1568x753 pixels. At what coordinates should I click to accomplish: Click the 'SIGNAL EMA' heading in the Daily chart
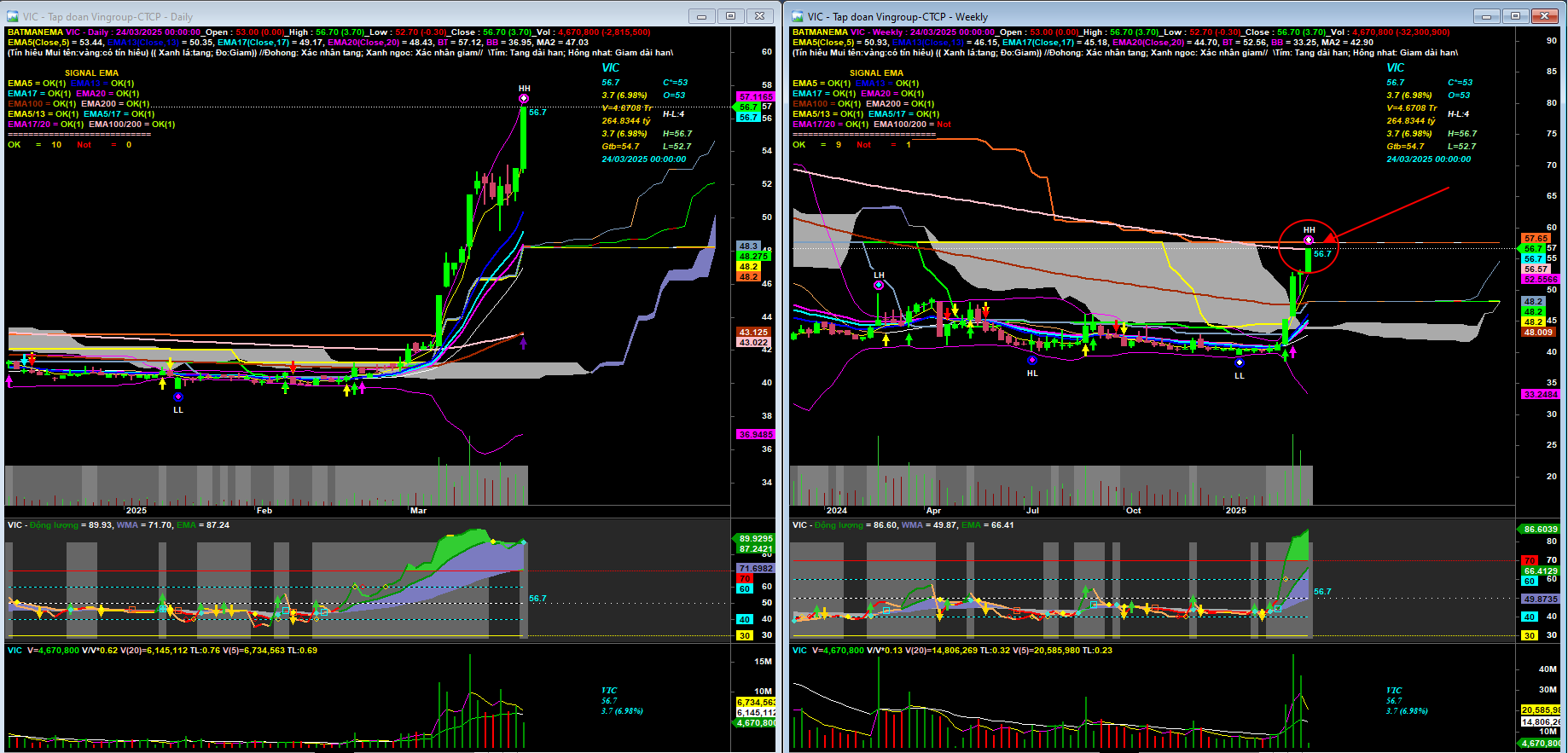click(91, 73)
